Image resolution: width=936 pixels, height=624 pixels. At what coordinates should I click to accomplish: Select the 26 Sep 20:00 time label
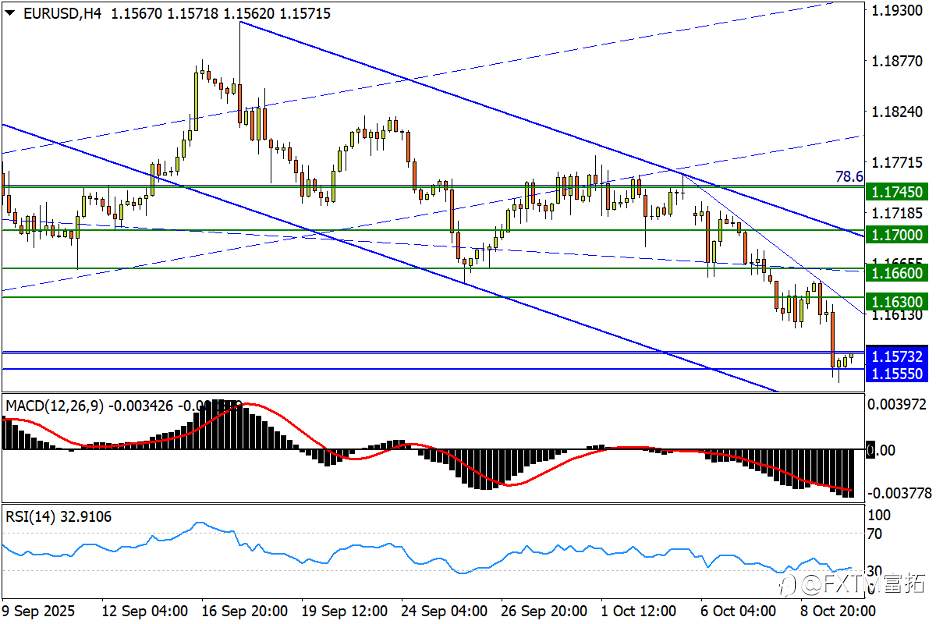pyautogui.click(x=544, y=611)
